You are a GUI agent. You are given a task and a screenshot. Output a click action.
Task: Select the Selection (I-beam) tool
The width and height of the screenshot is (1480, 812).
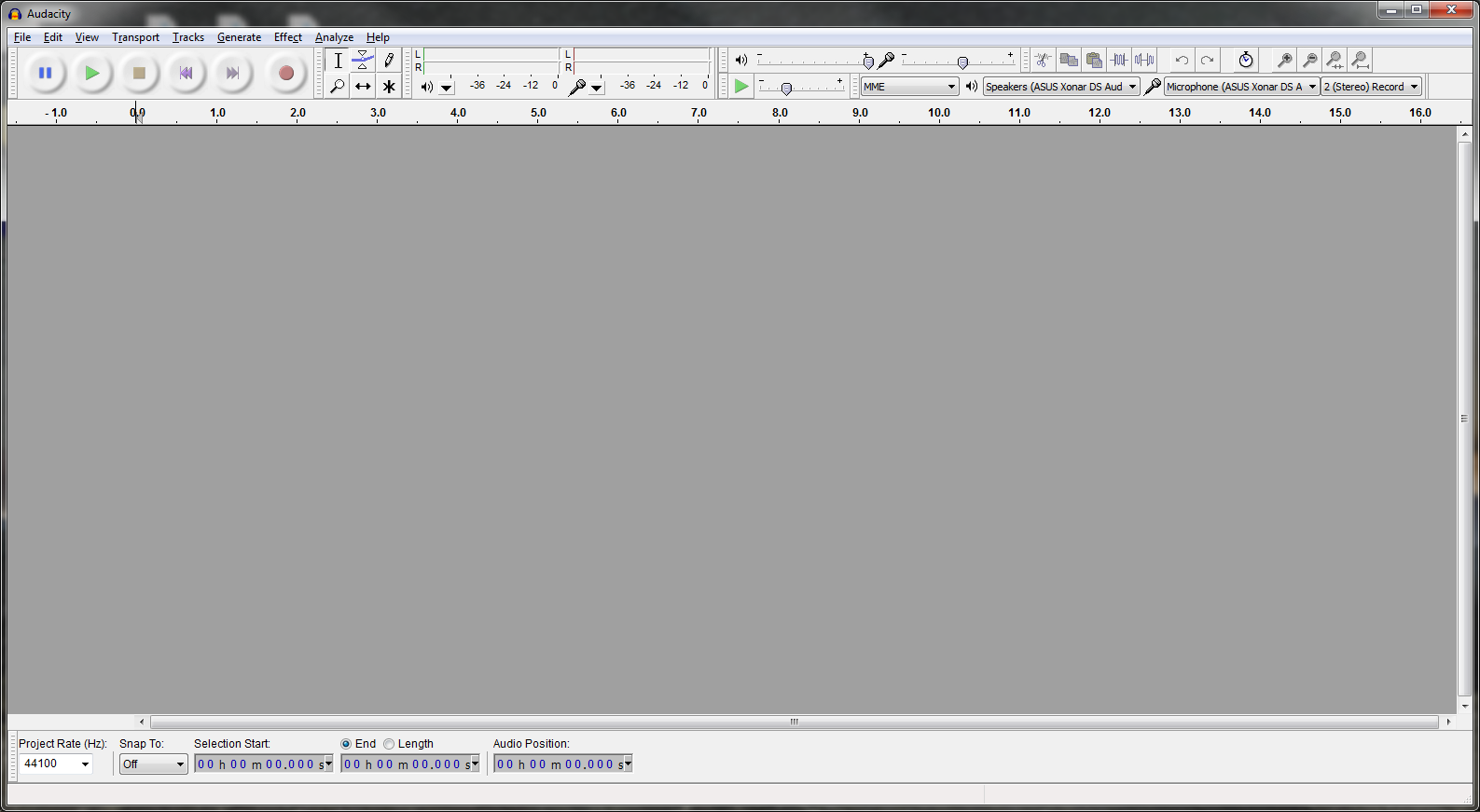(x=338, y=61)
